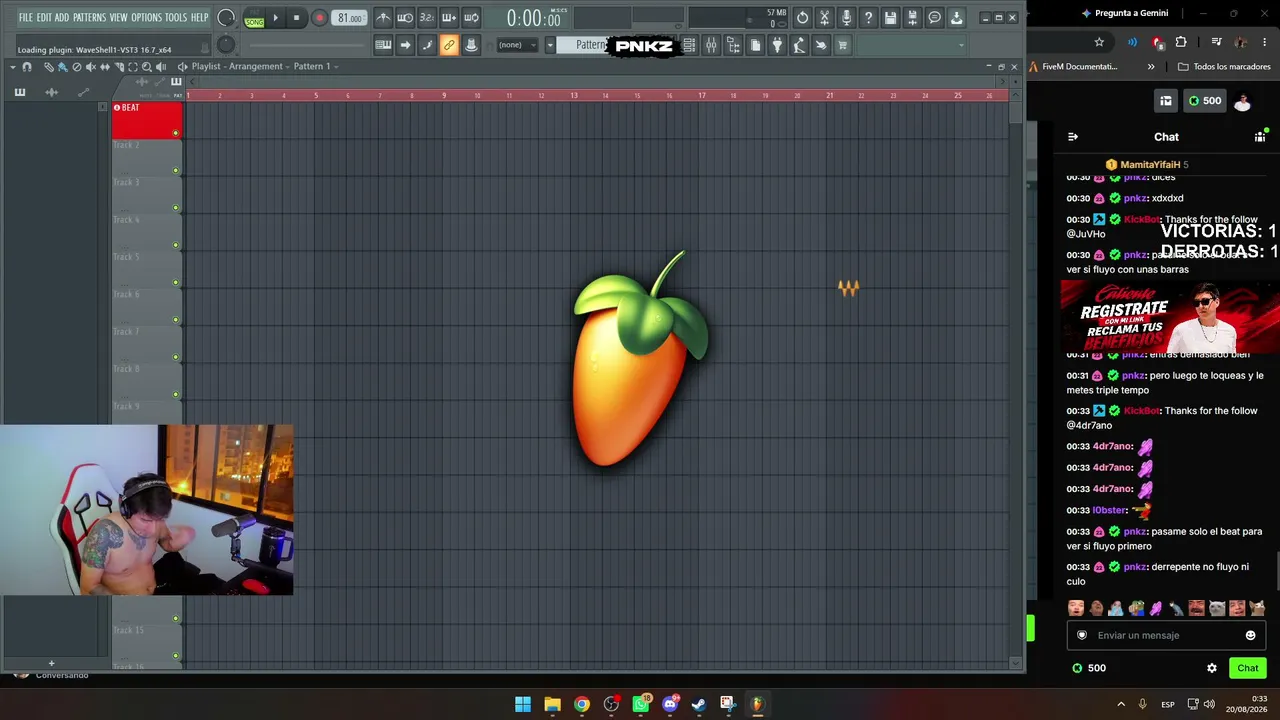Click the master volume knob
This screenshot has width=1280, height=720.
click(226, 18)
